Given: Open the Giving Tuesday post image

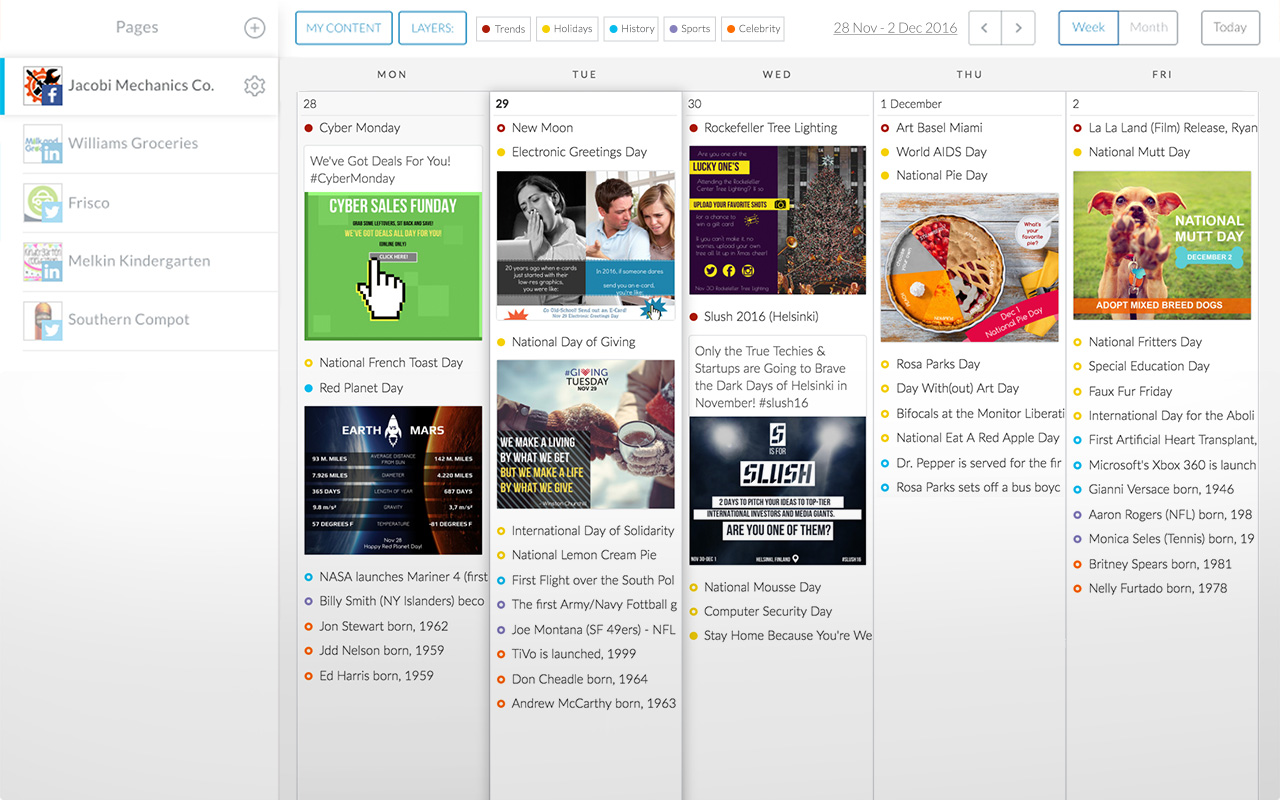Looking at the screenshot, I should pyautogui.click(x=586, y=435).
